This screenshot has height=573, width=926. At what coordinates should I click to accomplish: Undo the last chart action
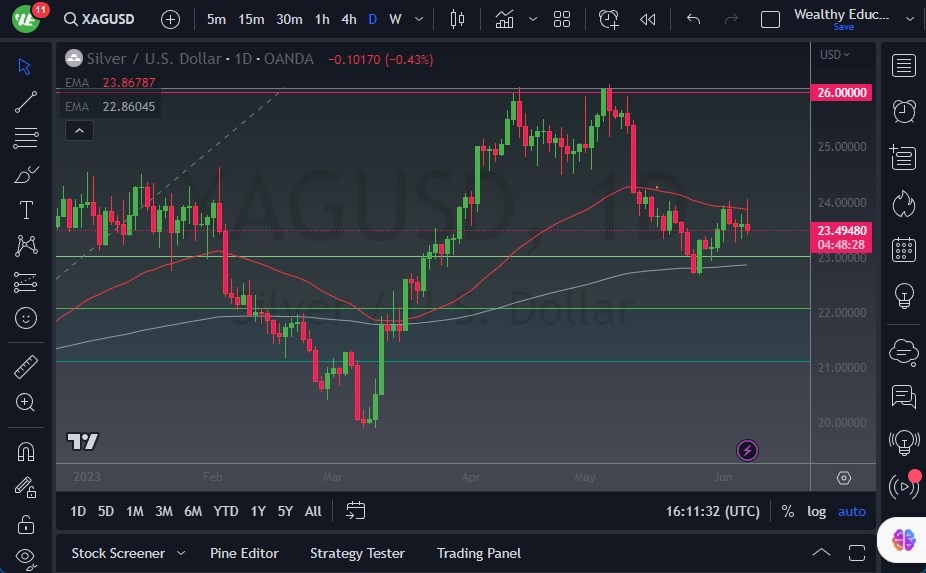pyautogui.click(x=693, y=19)
